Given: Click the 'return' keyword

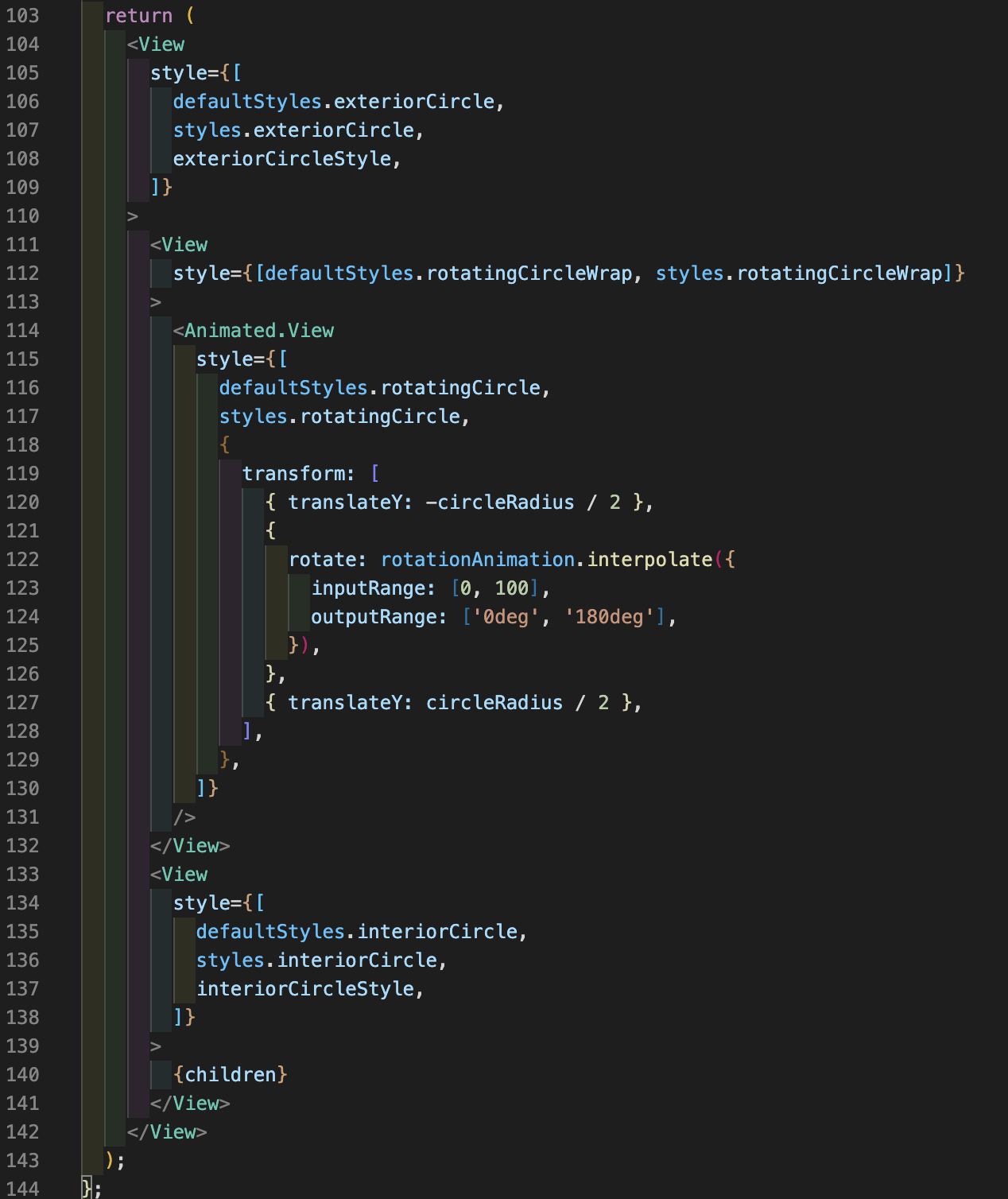Looking at the screenshot, I should 138,15.
